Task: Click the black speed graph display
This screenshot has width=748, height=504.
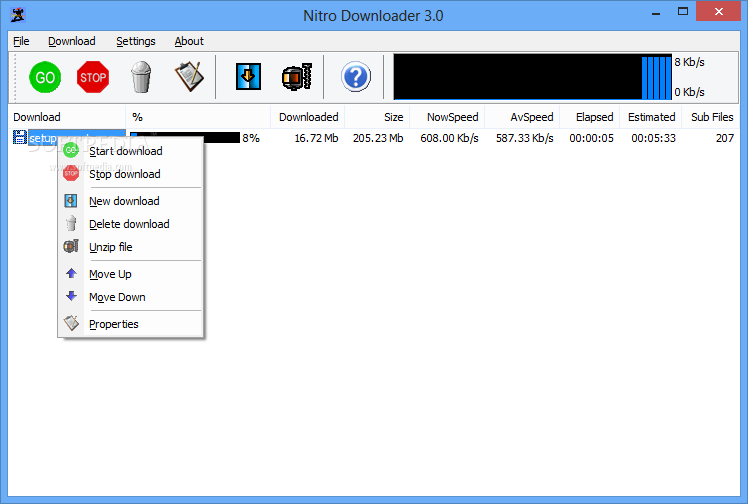Action: pyautogui.click(x=532, y=77)
